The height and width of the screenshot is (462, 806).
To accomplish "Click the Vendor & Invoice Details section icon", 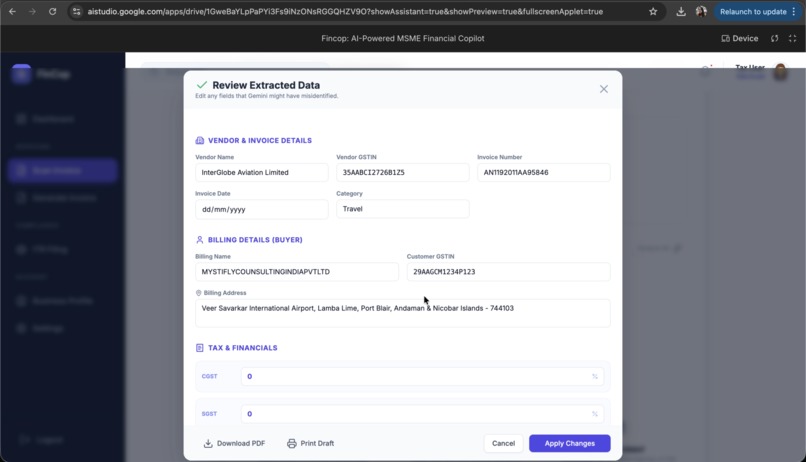I will tap(199, 140).
